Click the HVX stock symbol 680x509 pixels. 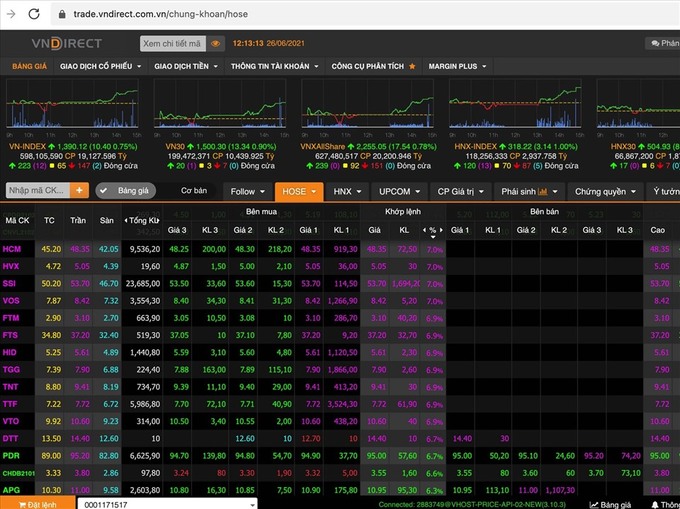(x=11, y=266)
